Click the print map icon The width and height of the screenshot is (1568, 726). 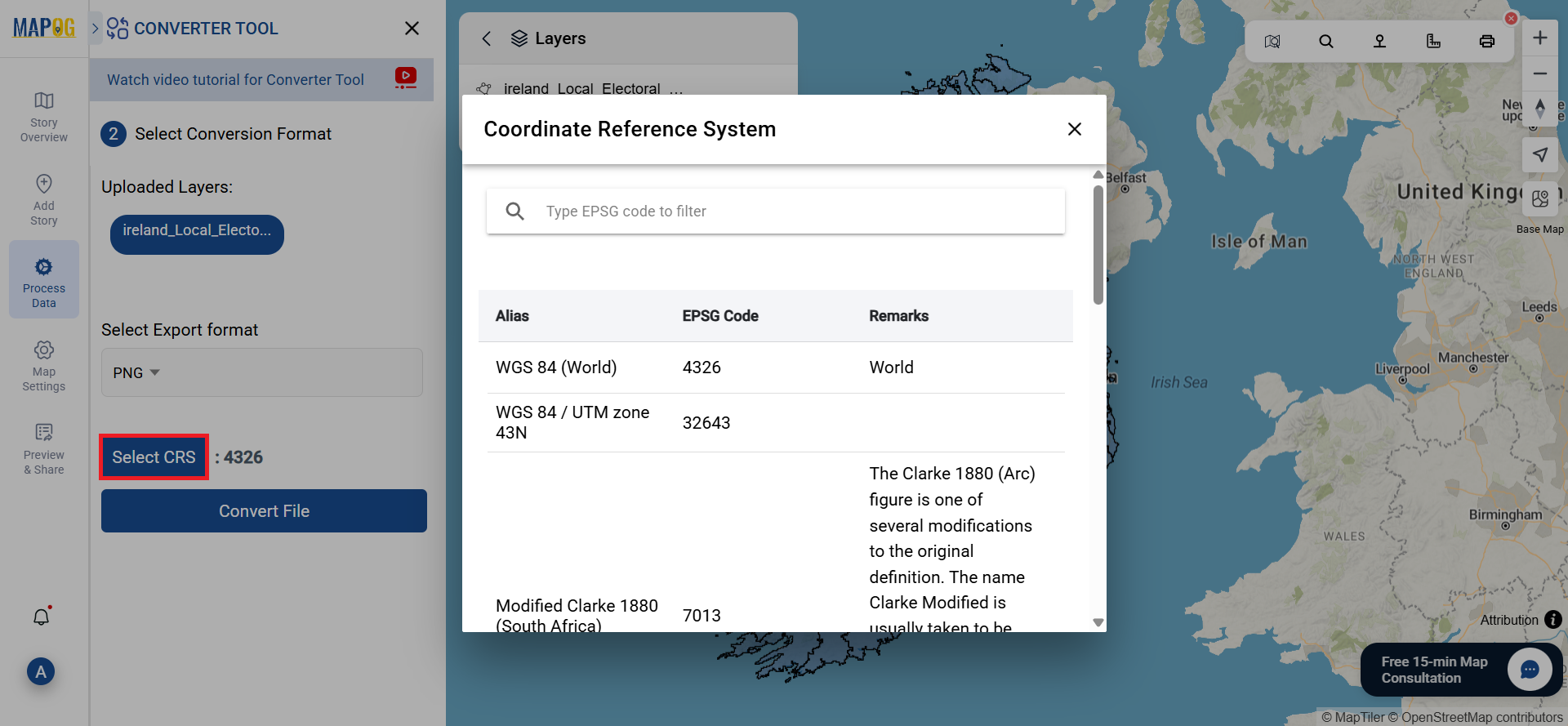click(1486, 41)
